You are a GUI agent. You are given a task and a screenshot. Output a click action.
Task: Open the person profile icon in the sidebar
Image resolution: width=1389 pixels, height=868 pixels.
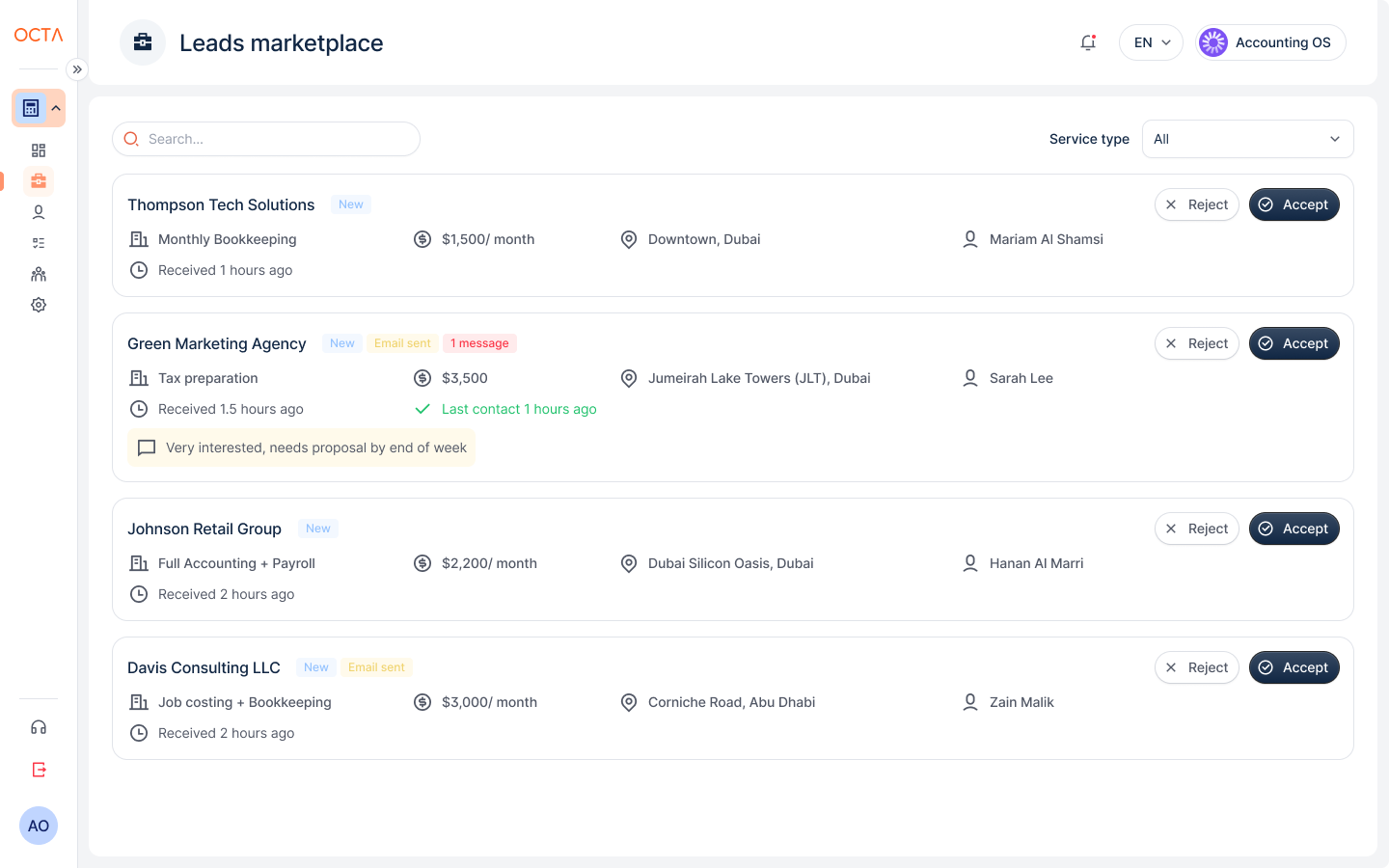coord(39,212)
